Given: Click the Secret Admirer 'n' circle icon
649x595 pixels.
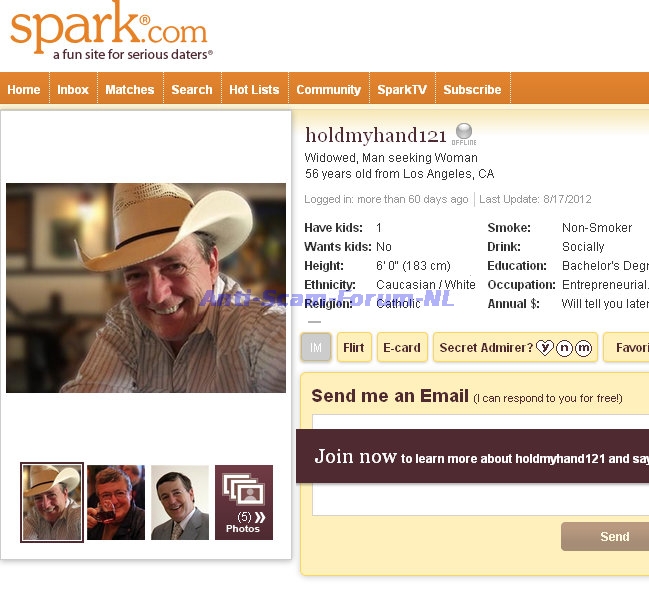Looking at the screenshot, I should 564,348.
